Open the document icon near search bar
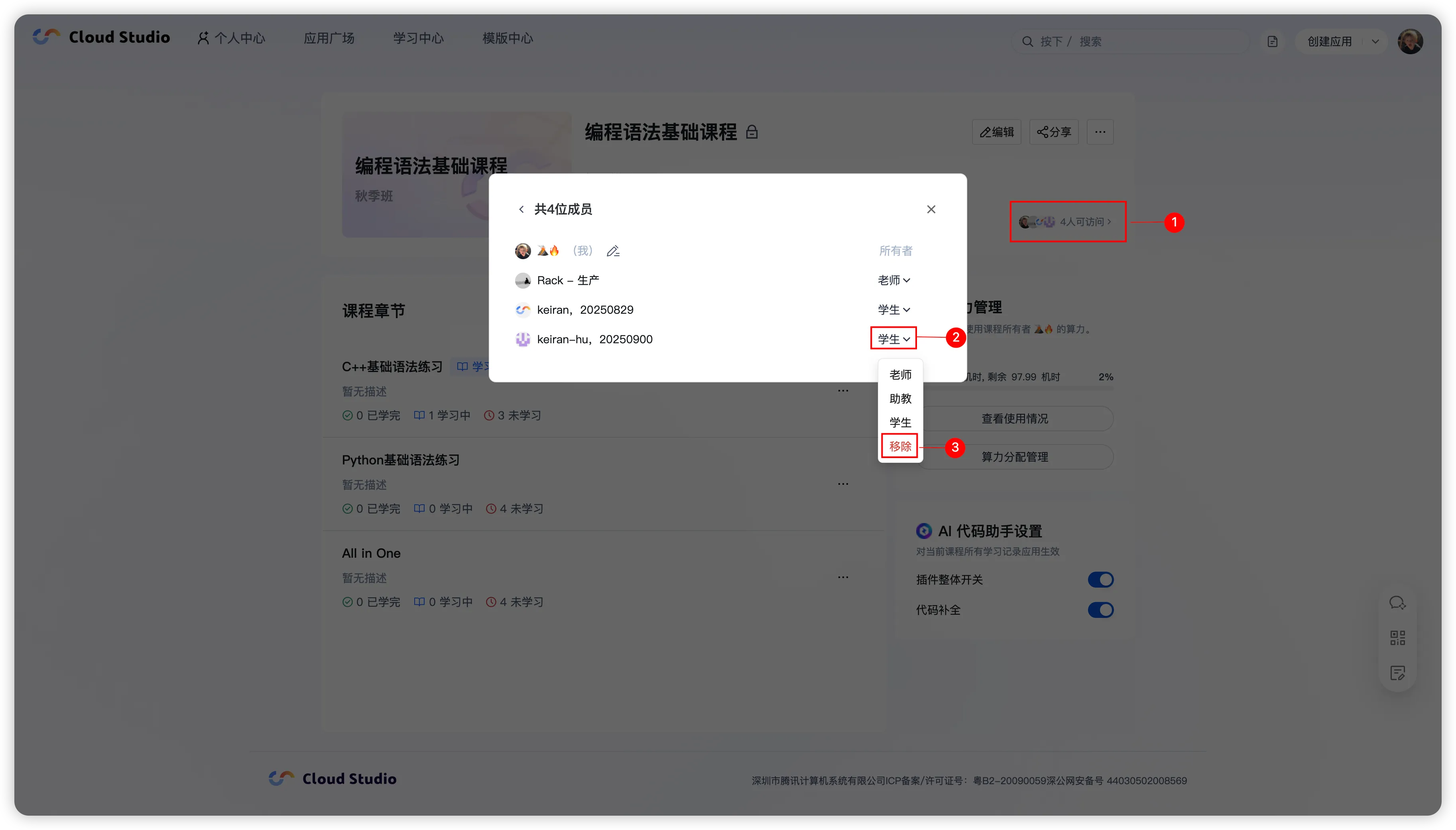 click(x=1273, y=41)
